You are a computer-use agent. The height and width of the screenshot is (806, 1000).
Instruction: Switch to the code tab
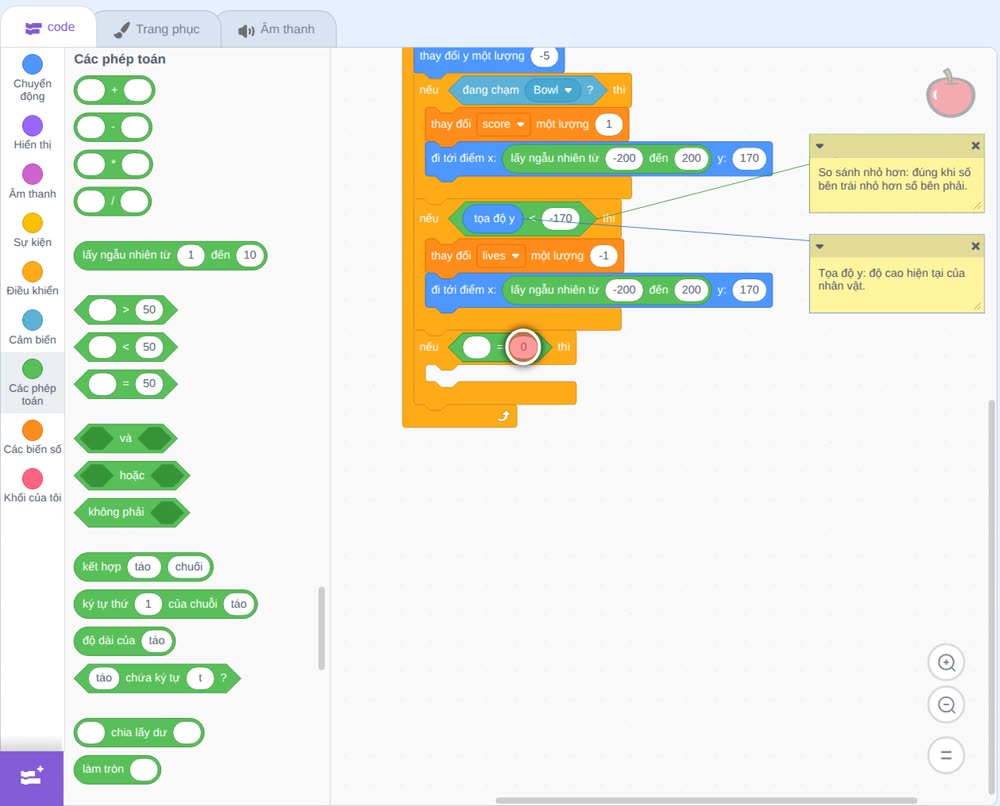pos(50,27)
